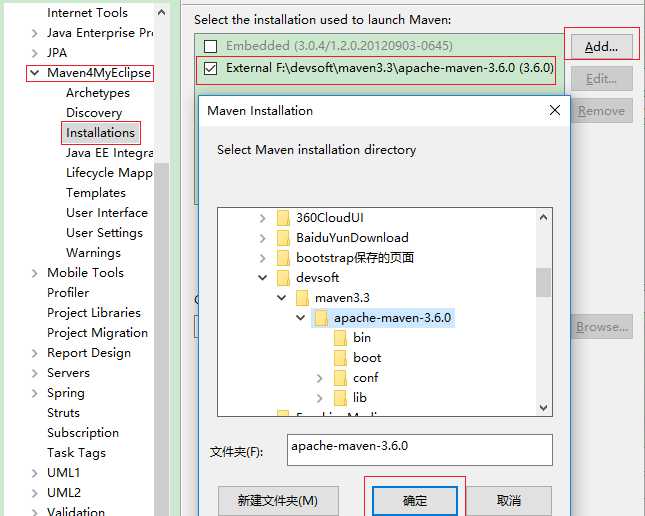Select Embedded 3.0.4 installation entry text
This screenshot has width=645, height=516.
pos(339,46)
